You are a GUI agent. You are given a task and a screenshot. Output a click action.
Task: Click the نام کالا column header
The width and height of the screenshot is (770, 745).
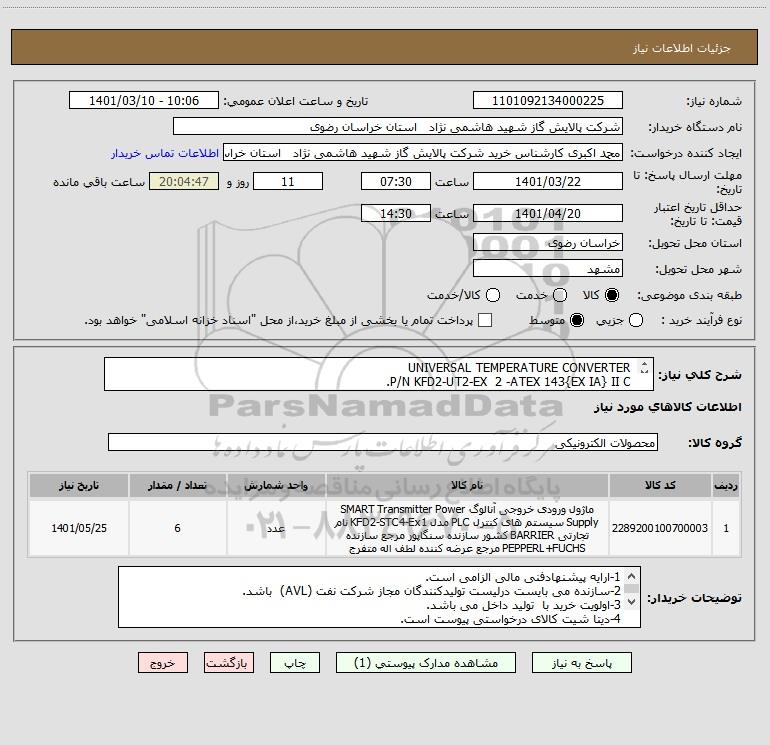coord(467,485)
